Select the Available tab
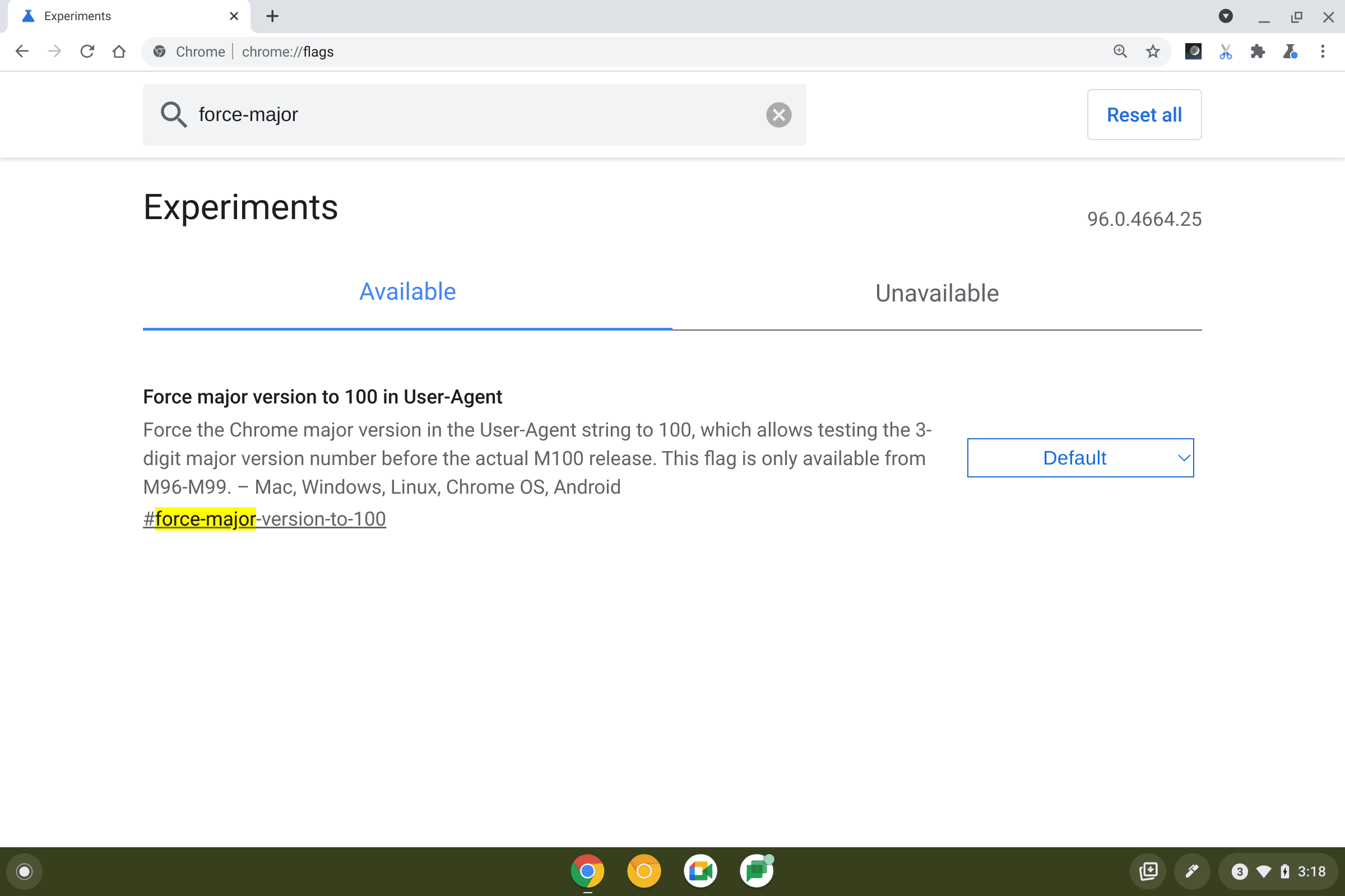The width and height of the screenshot is (1345, 896). (x=407, y=291)
